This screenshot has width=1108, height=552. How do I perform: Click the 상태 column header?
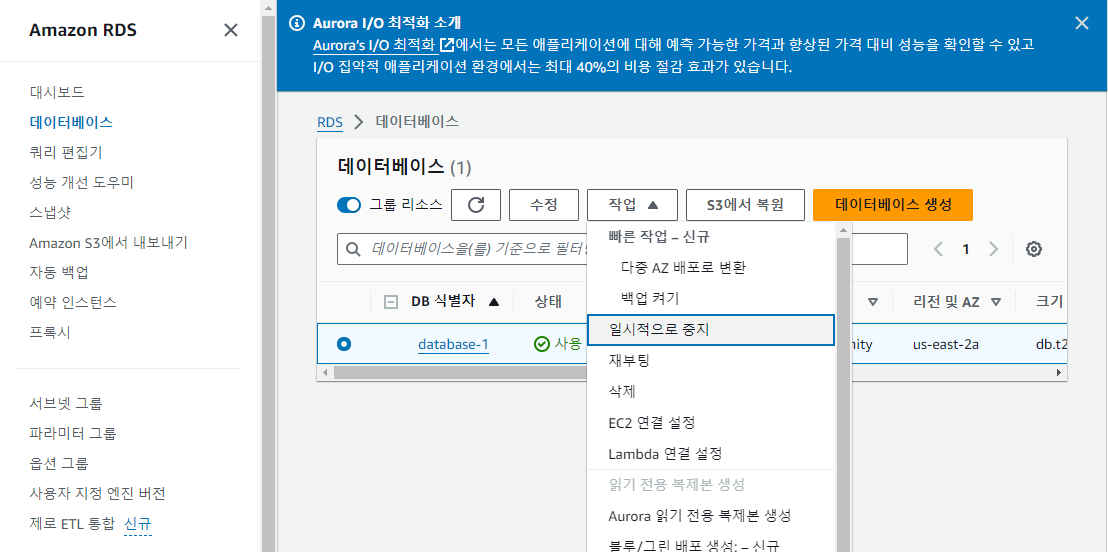coord(548,302)
